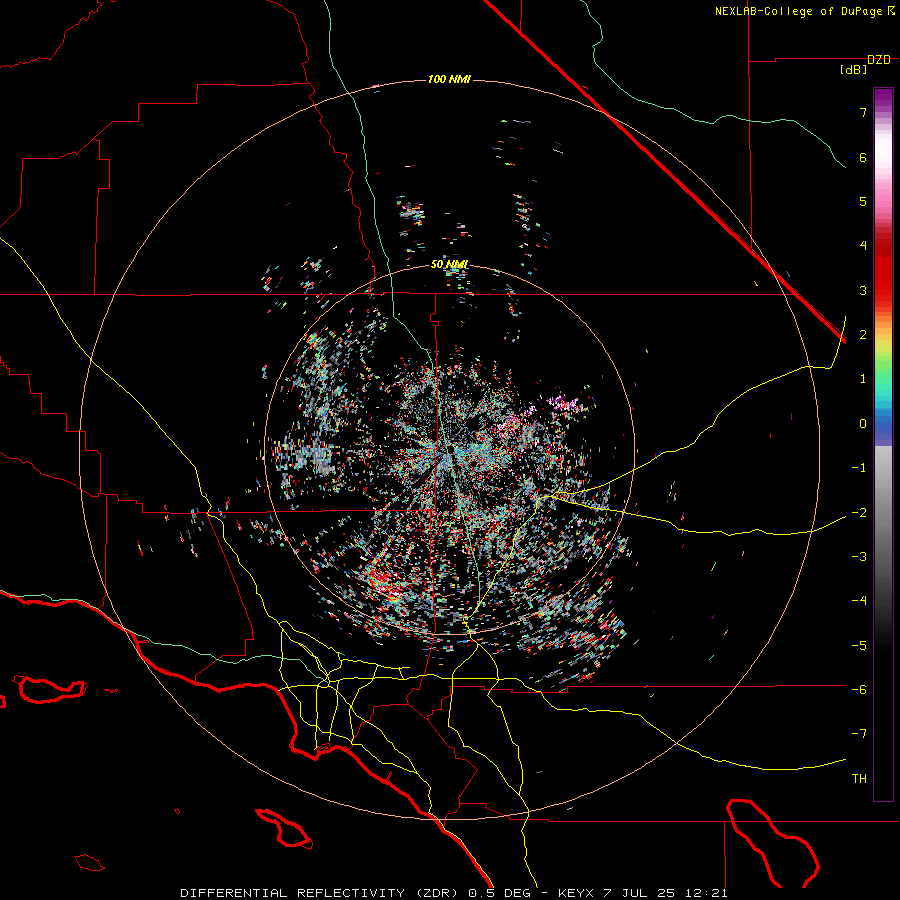The image size is (900, 900).
Task: Click the -7 value on color scale
Action: (859, 734)
